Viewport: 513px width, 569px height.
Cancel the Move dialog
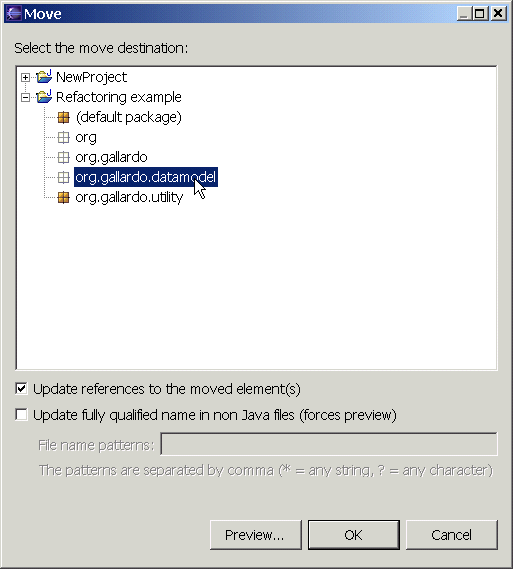pos(452,535)
